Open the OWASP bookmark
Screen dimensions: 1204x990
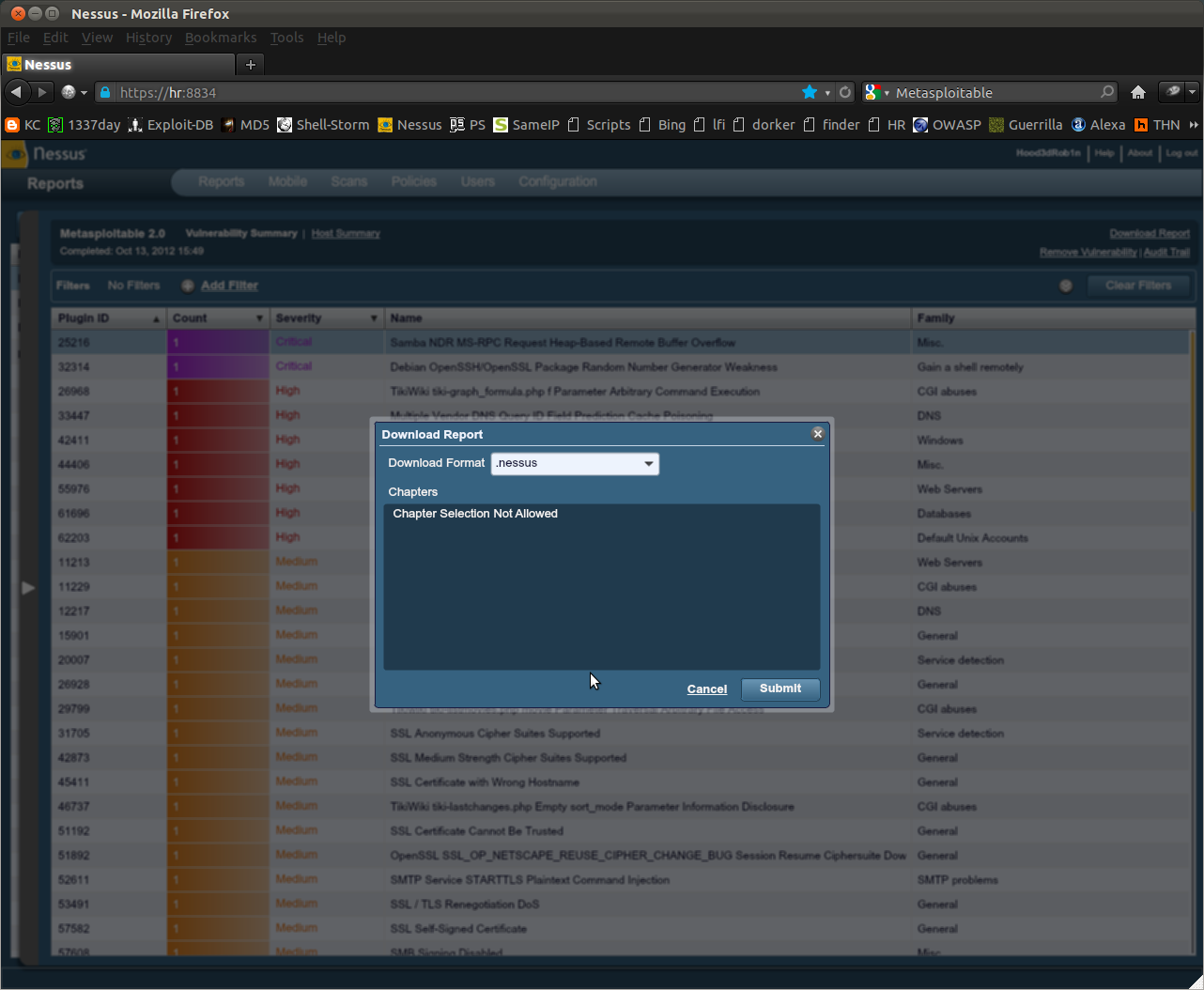click(x=947, y=125)
